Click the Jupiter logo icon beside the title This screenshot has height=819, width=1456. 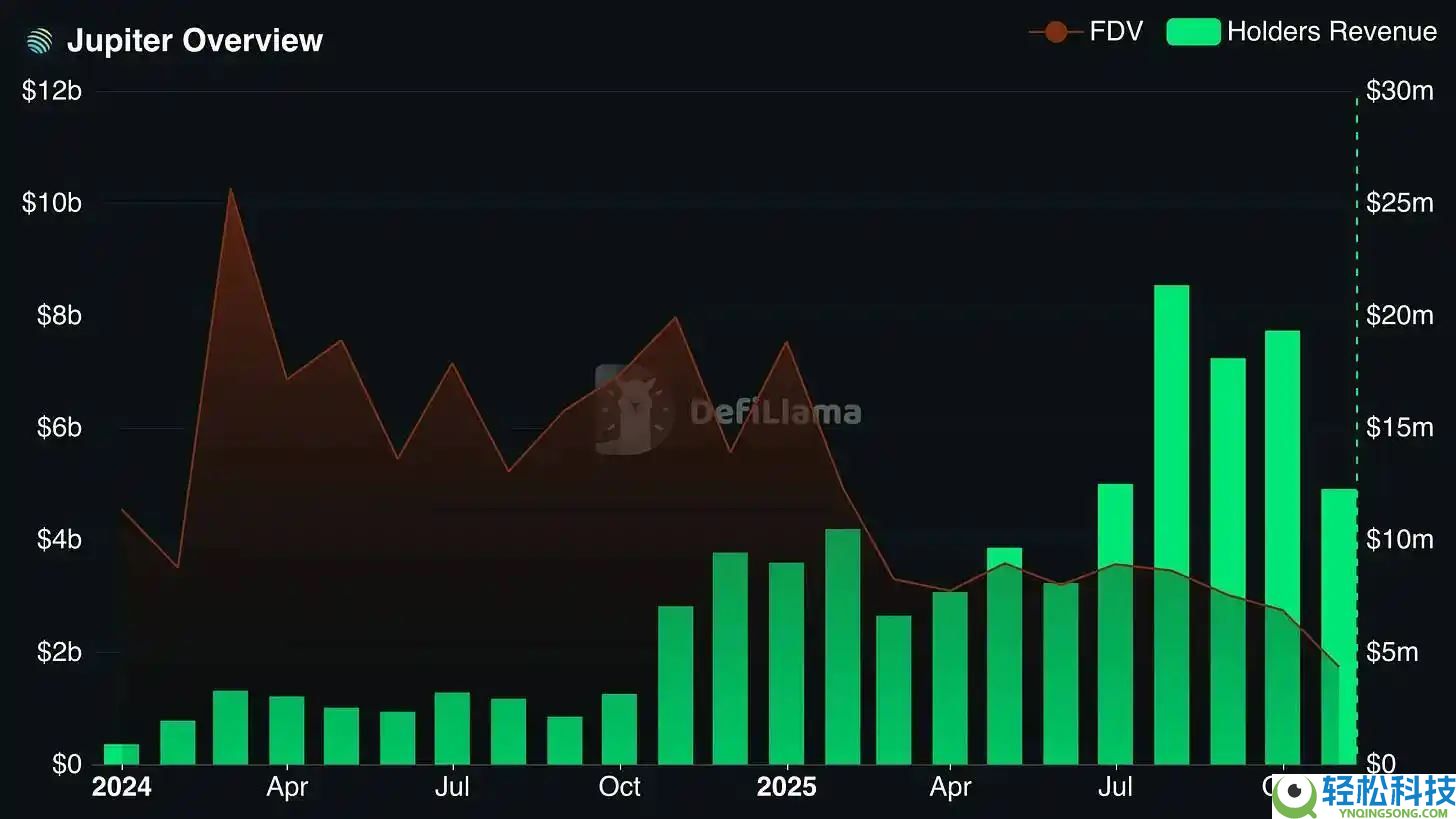[39, 41]
